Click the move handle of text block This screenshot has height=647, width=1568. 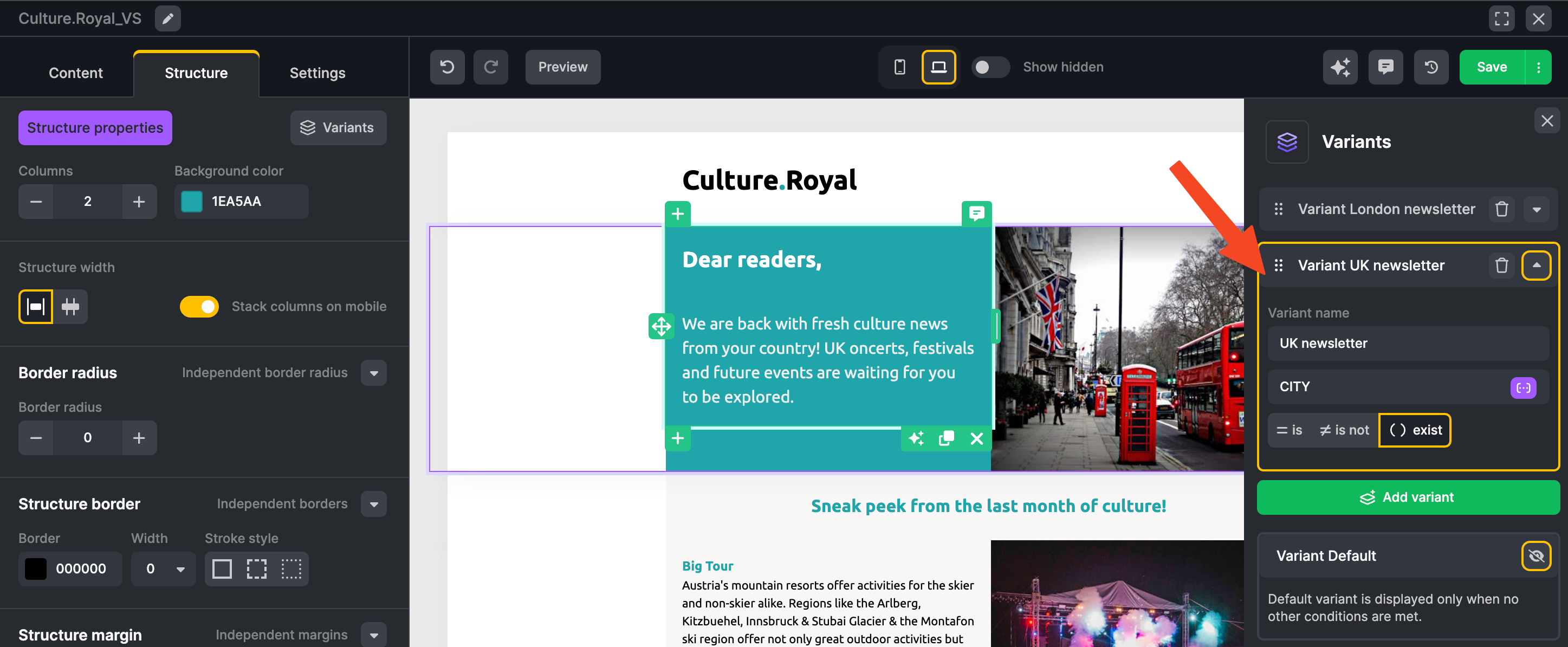click(661, 326)
